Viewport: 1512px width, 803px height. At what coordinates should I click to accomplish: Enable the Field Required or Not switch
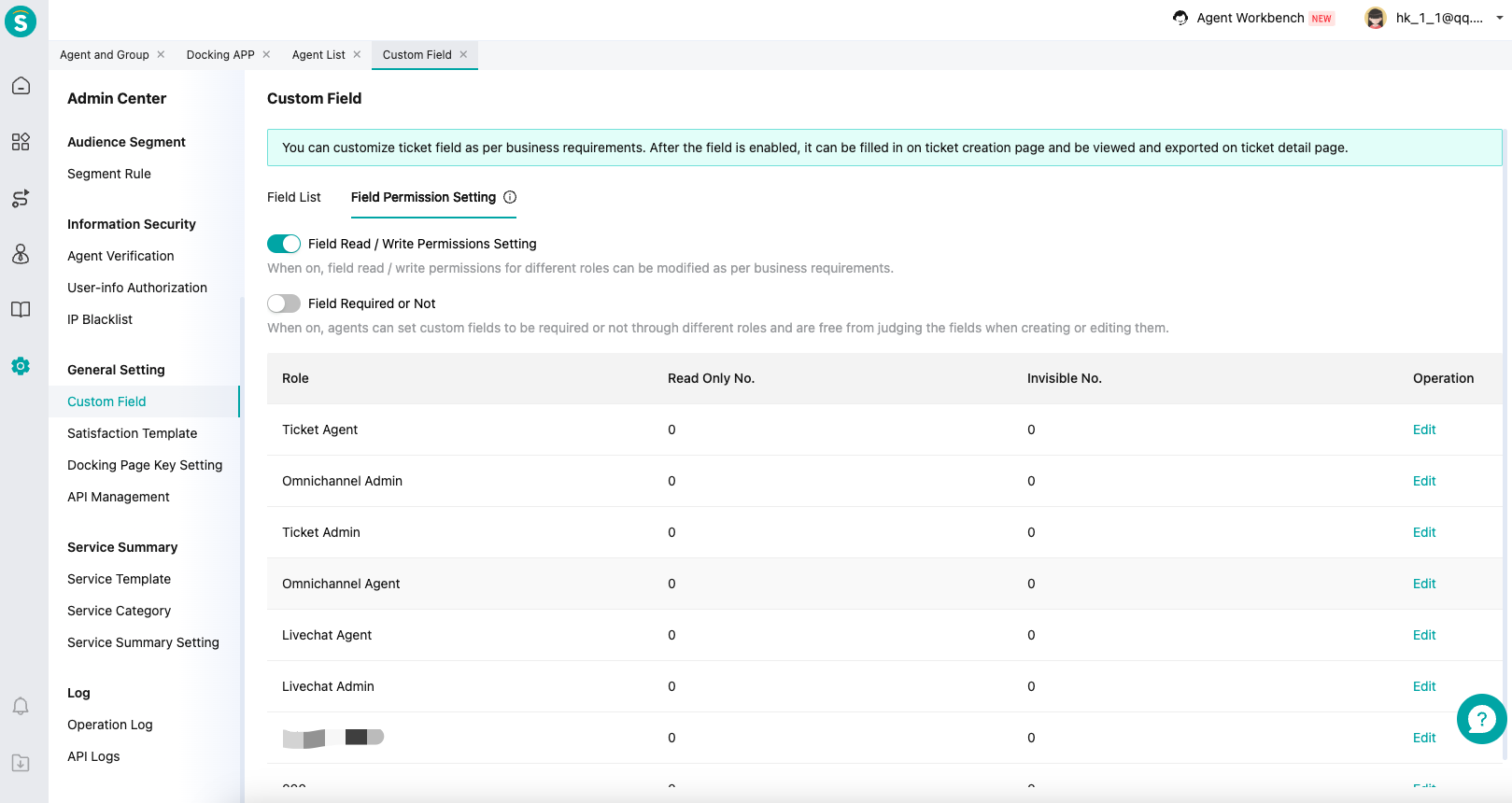(x=284, y=303)
